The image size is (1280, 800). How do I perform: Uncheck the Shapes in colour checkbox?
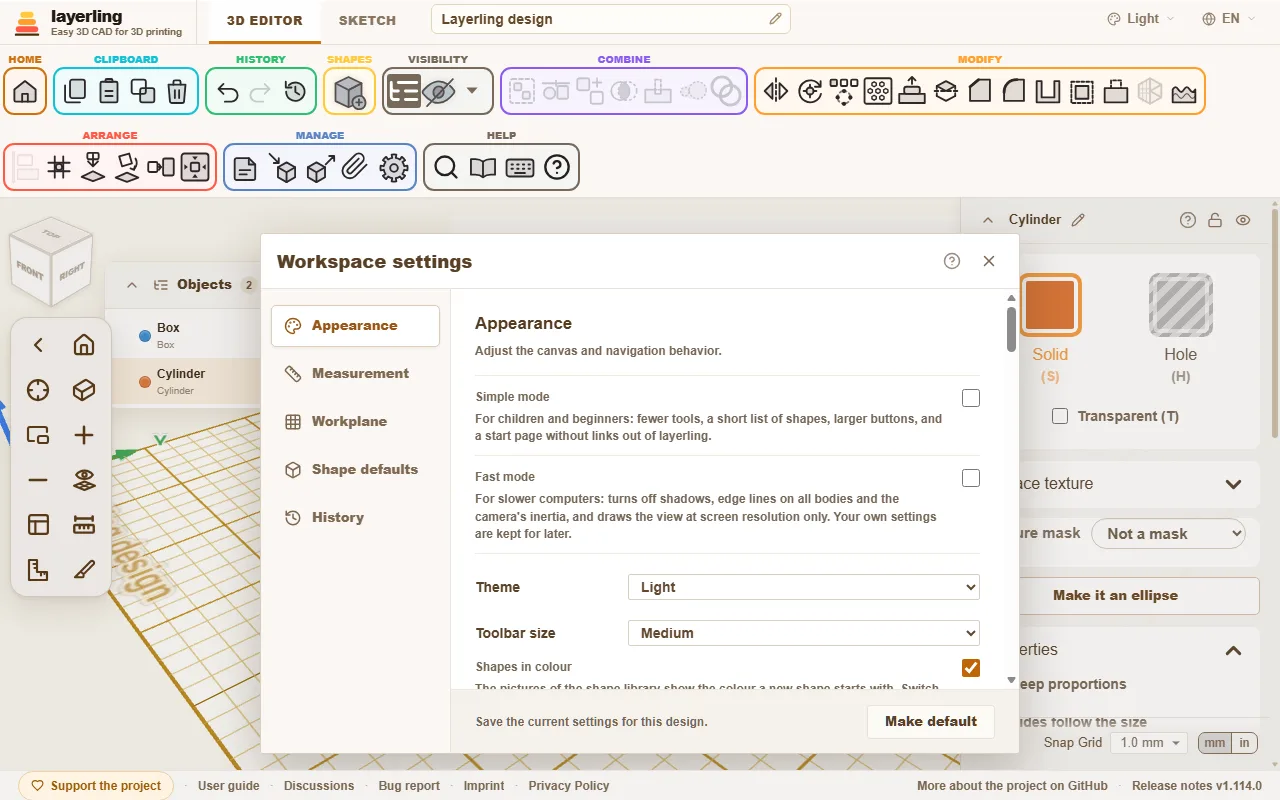pyautogui.click(x=970, y=667)
